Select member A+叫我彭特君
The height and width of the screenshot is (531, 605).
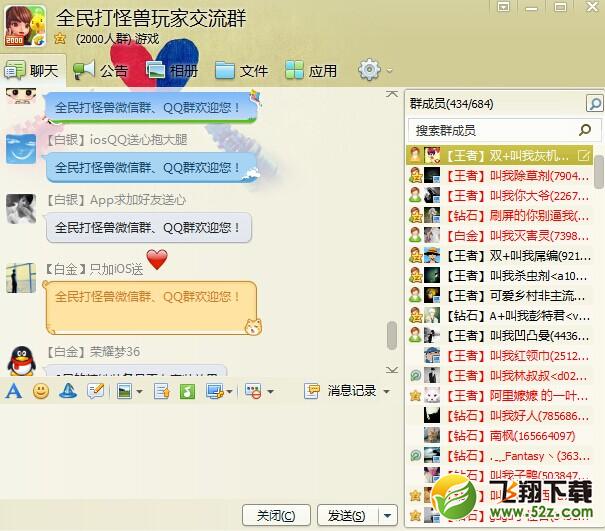point(499,316)
